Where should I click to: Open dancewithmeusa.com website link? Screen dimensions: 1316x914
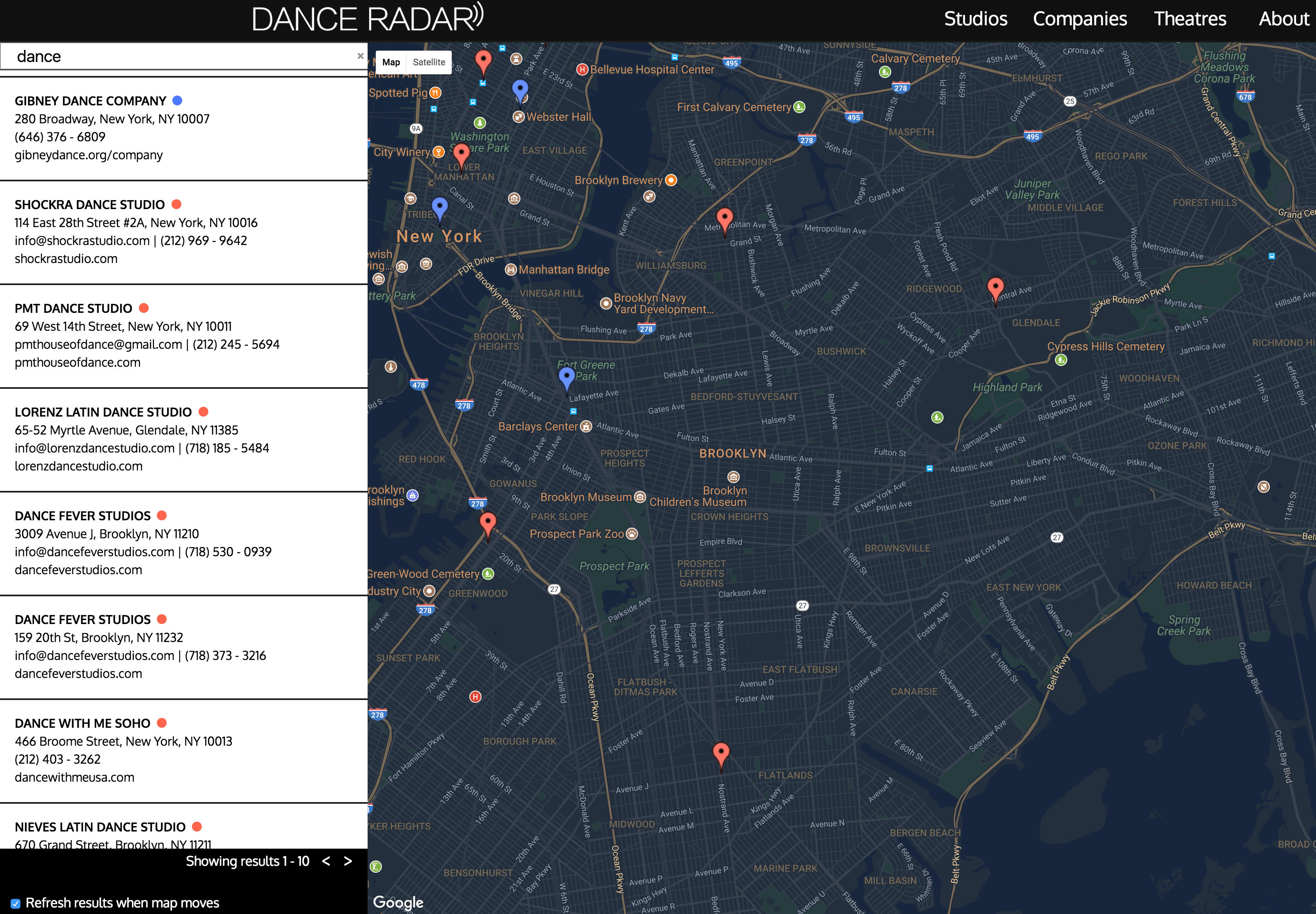74,778
